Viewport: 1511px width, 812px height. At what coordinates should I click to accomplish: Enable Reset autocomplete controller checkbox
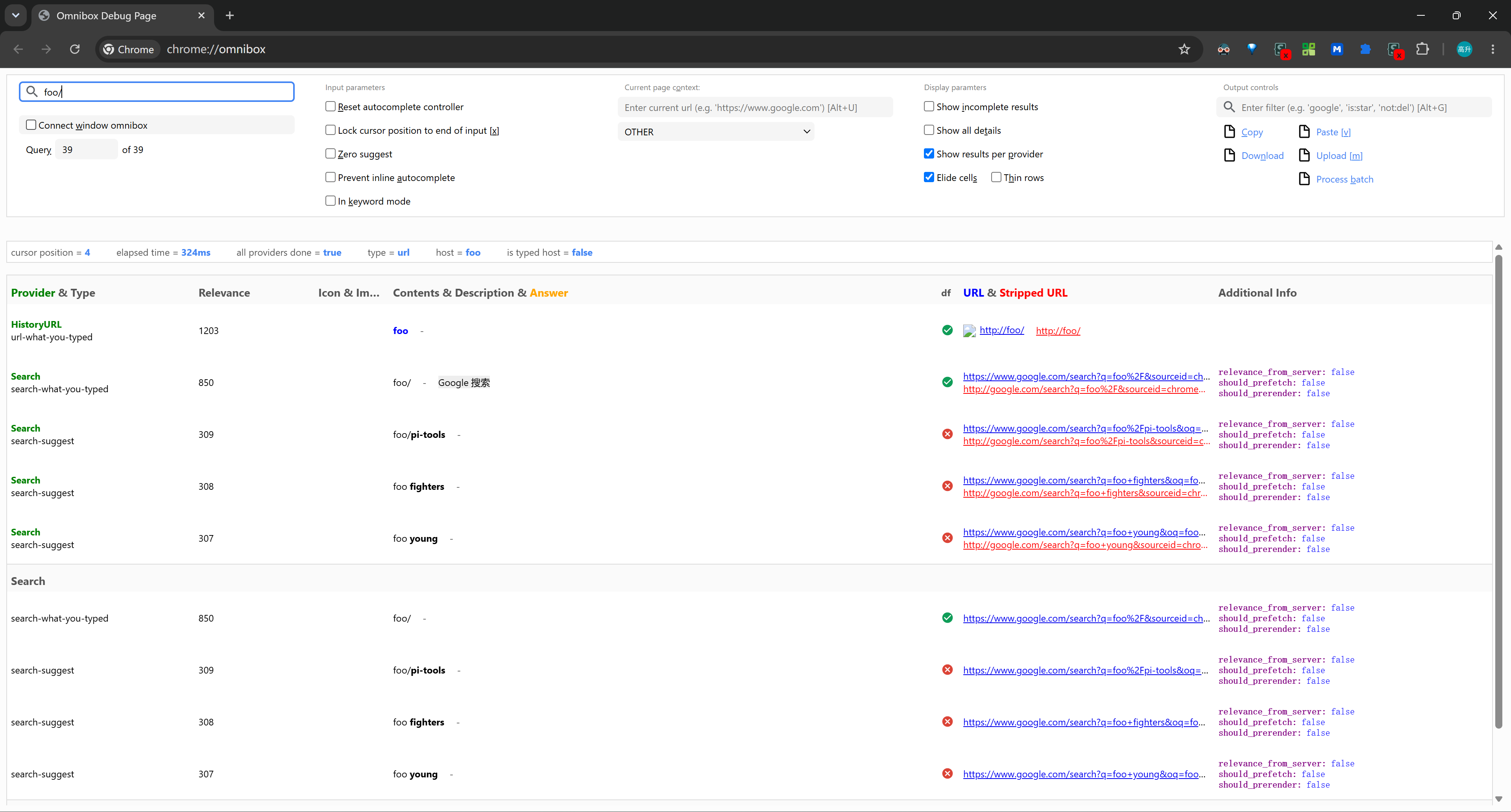click(331, 106)
